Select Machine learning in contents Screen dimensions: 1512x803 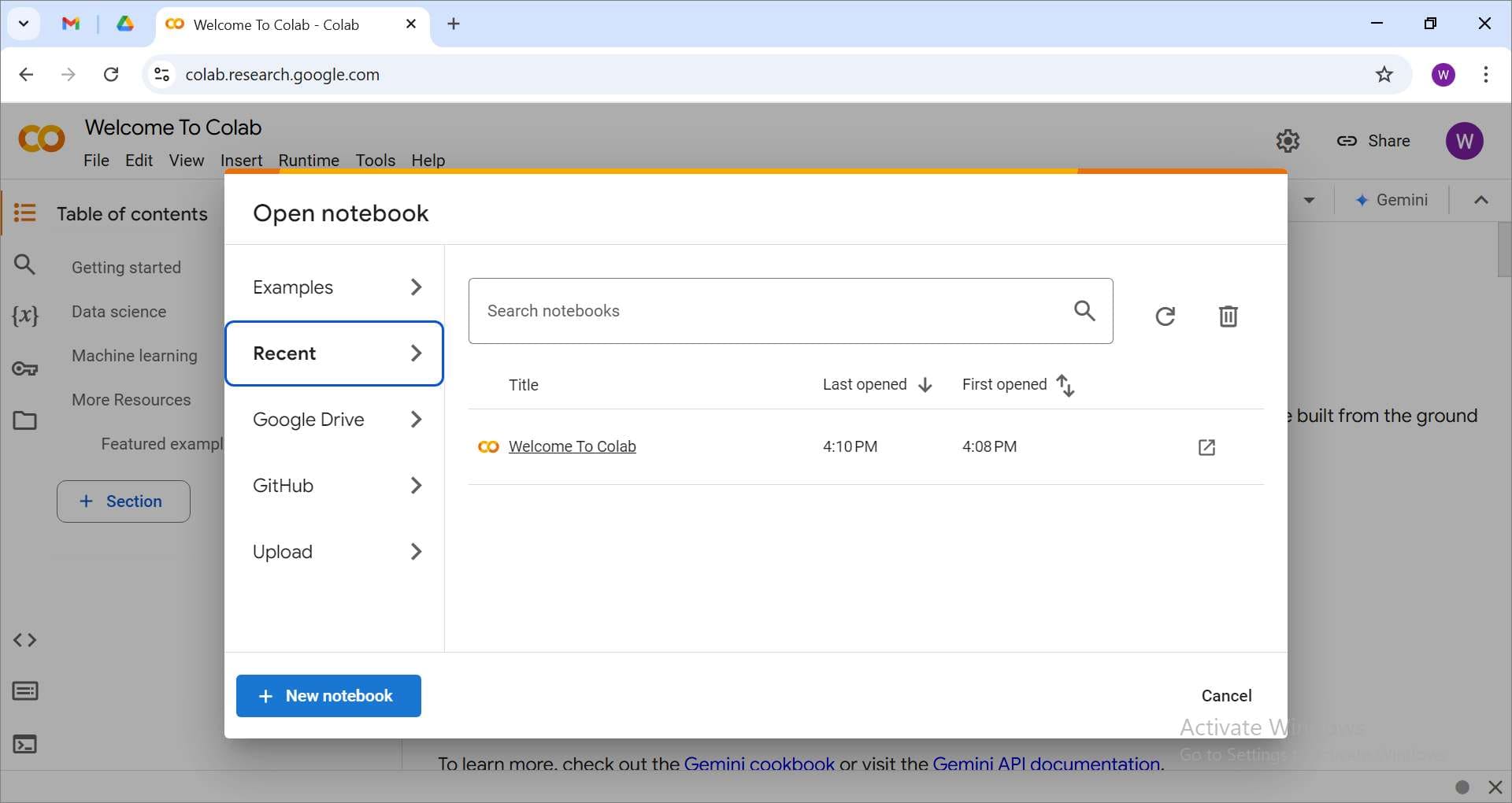click(135, 356)
